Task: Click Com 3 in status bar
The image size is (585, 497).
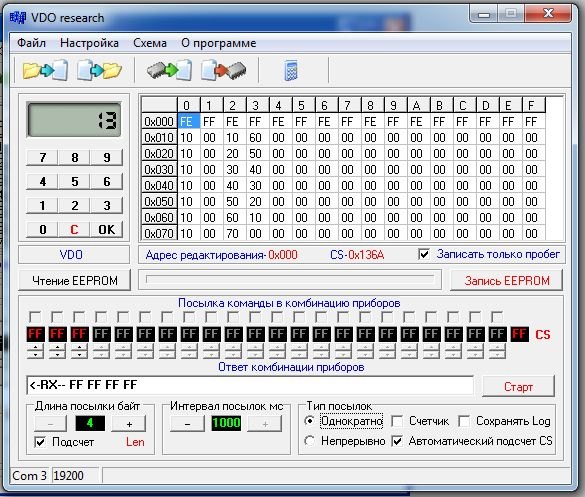Action: pos(29,476)
